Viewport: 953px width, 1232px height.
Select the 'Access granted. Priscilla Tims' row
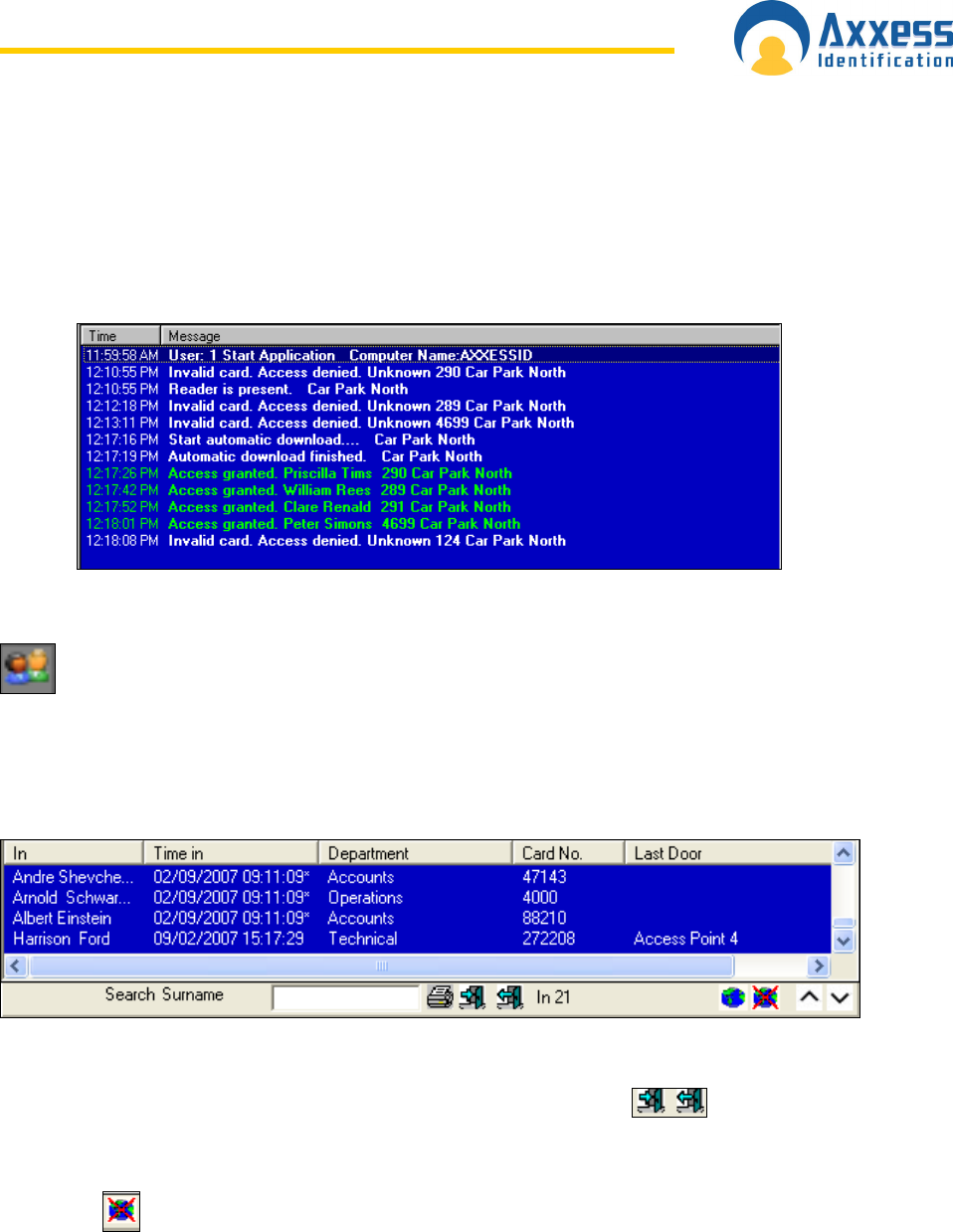coord(430,473)
